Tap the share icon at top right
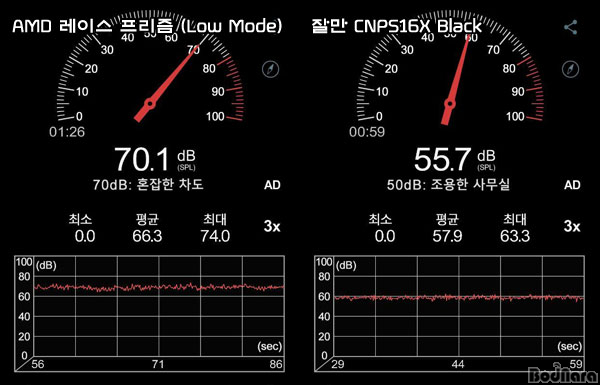Screen dimensions: 600x385 tap(571, 28)
